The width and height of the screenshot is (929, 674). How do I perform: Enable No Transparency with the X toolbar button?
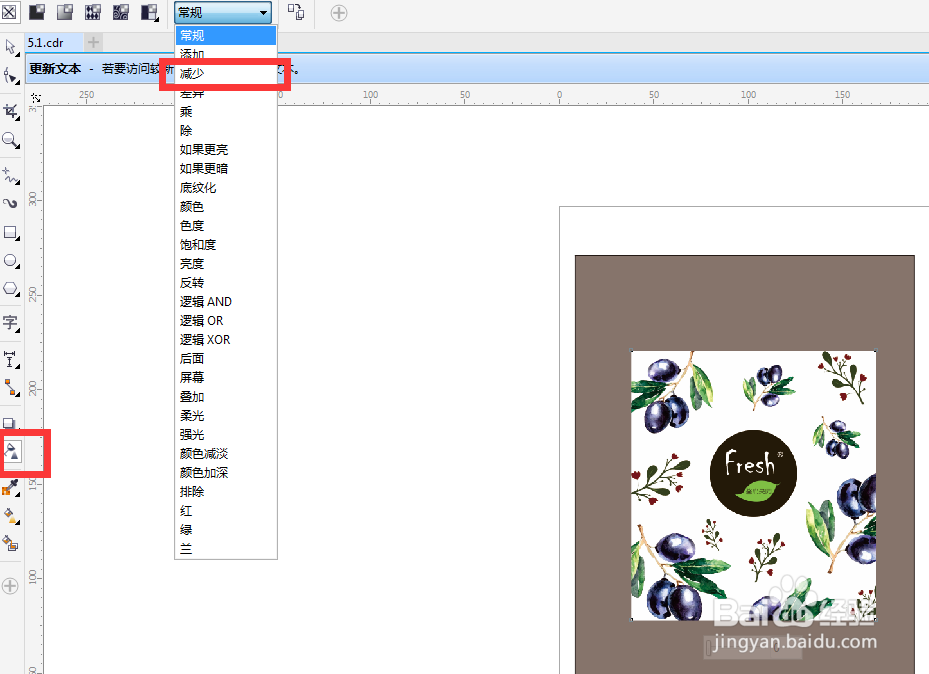[10, 11]
